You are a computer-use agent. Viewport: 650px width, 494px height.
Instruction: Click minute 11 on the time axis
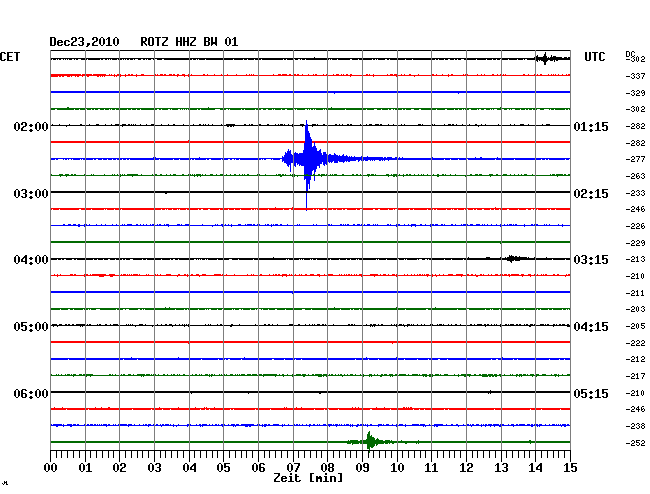[x=431, y=468]
